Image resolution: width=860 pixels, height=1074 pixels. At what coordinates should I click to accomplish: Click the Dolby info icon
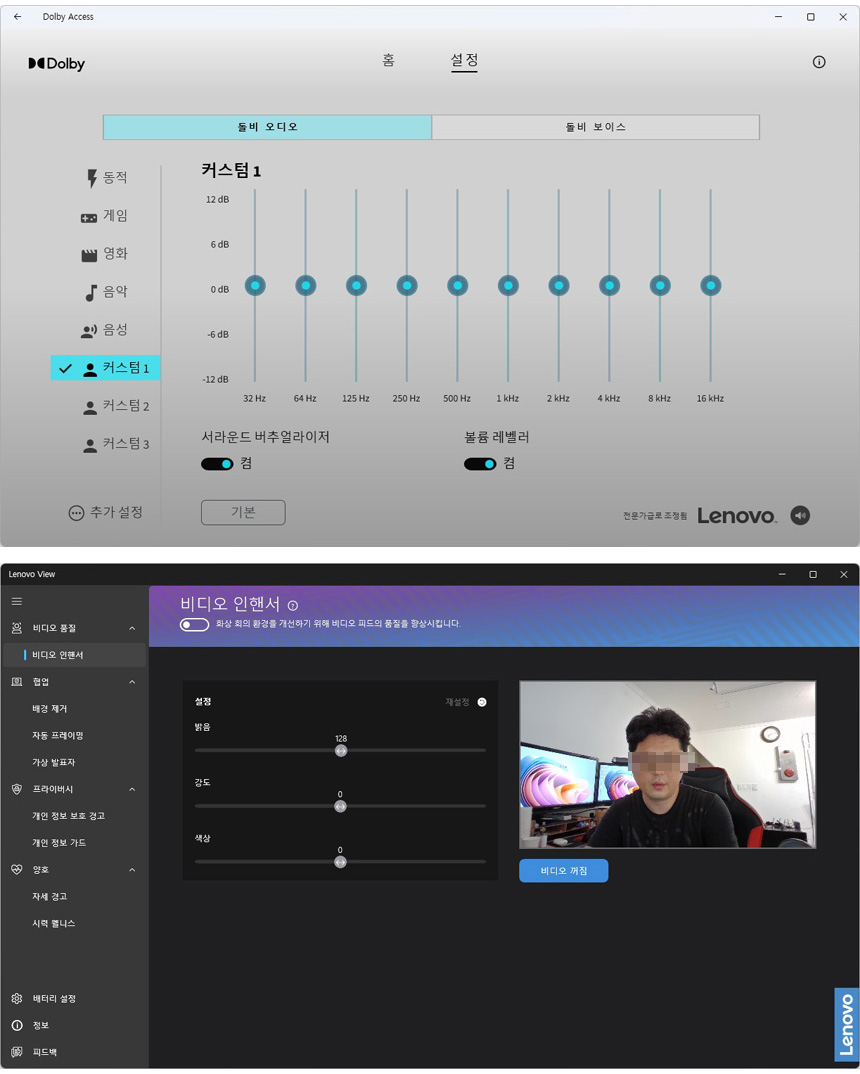[819, 62]
